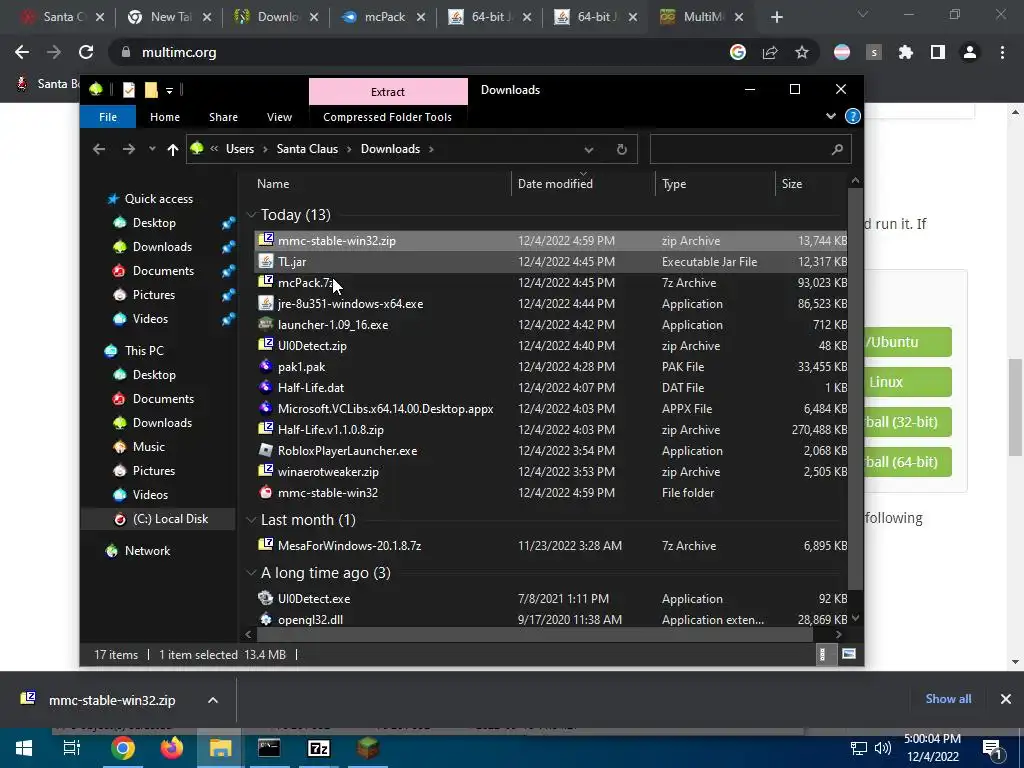Click the UI0Detect.exe application icon
The image size is (1024, 768).
coord(266,598)
